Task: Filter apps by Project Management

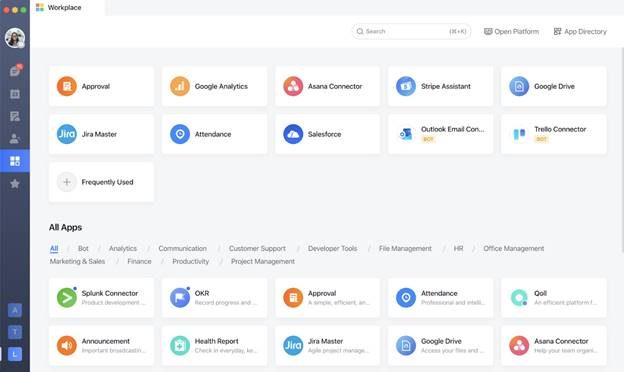Action: (263, 261)
